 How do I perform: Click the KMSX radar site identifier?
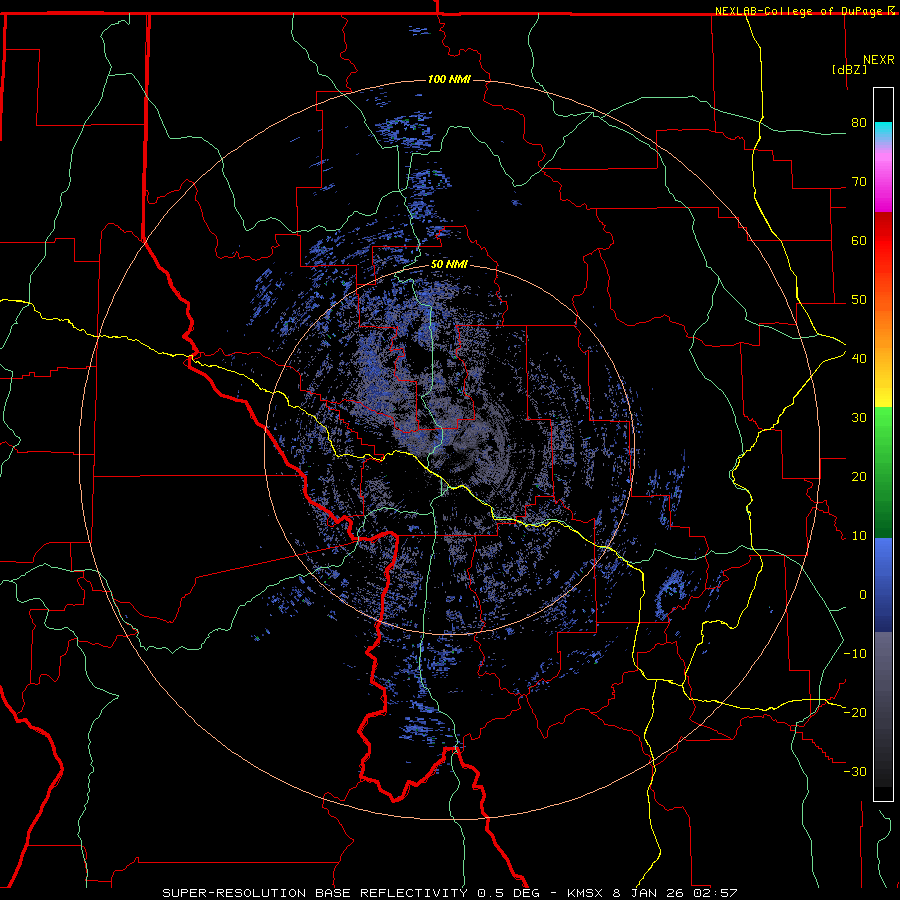coord(584,893)
